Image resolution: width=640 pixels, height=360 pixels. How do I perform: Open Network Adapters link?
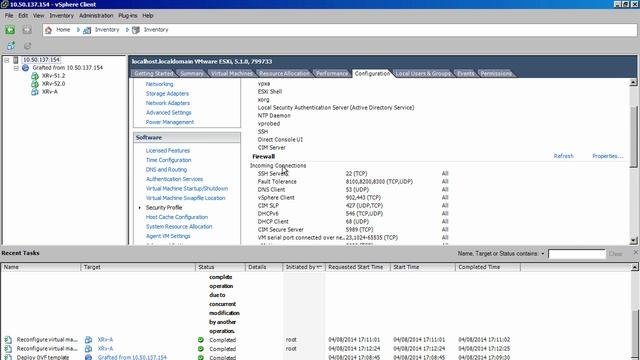coord(168,103)
